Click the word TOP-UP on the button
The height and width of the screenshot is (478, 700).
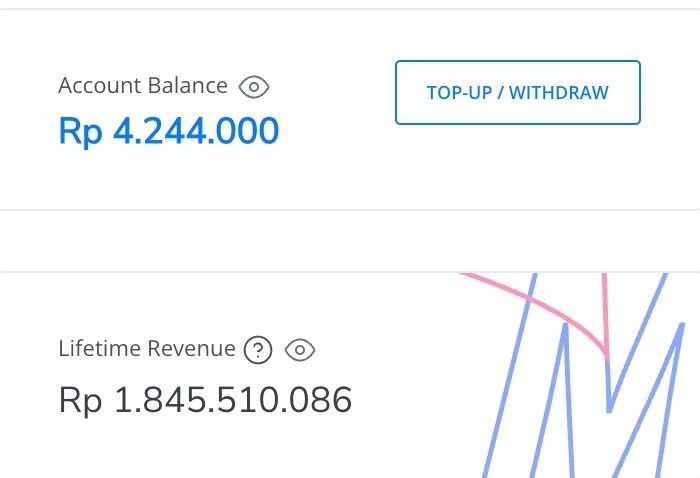[459, 93]
